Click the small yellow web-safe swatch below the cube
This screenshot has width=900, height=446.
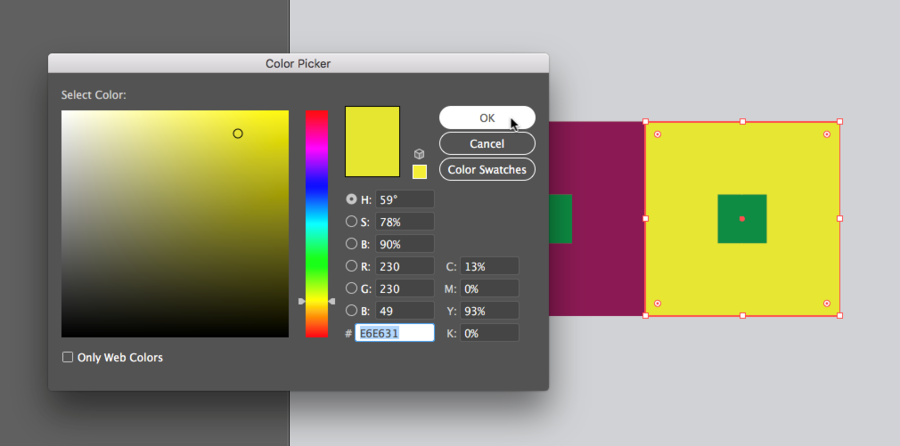[x=420, y=172]
